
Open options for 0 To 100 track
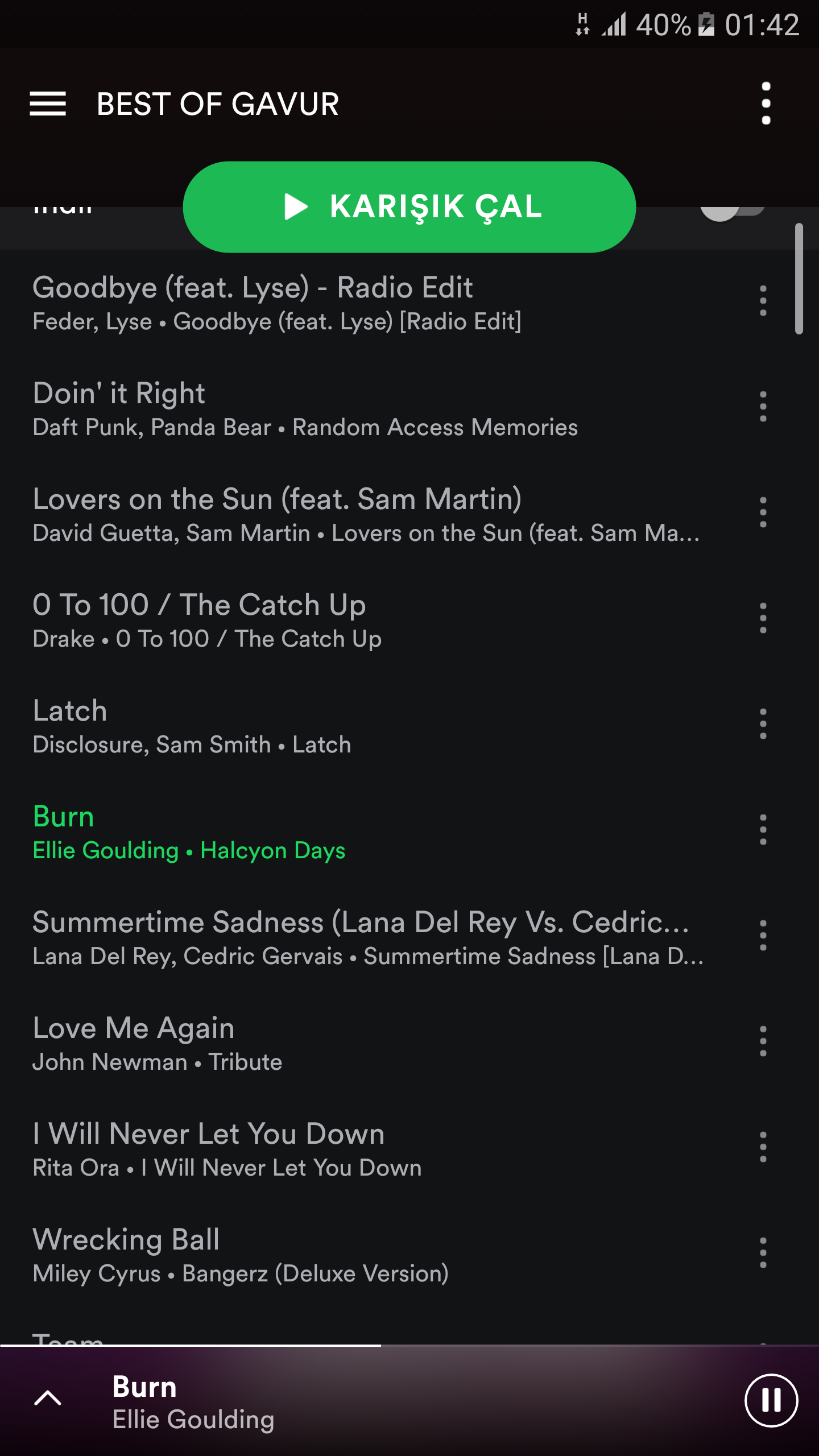763,618
